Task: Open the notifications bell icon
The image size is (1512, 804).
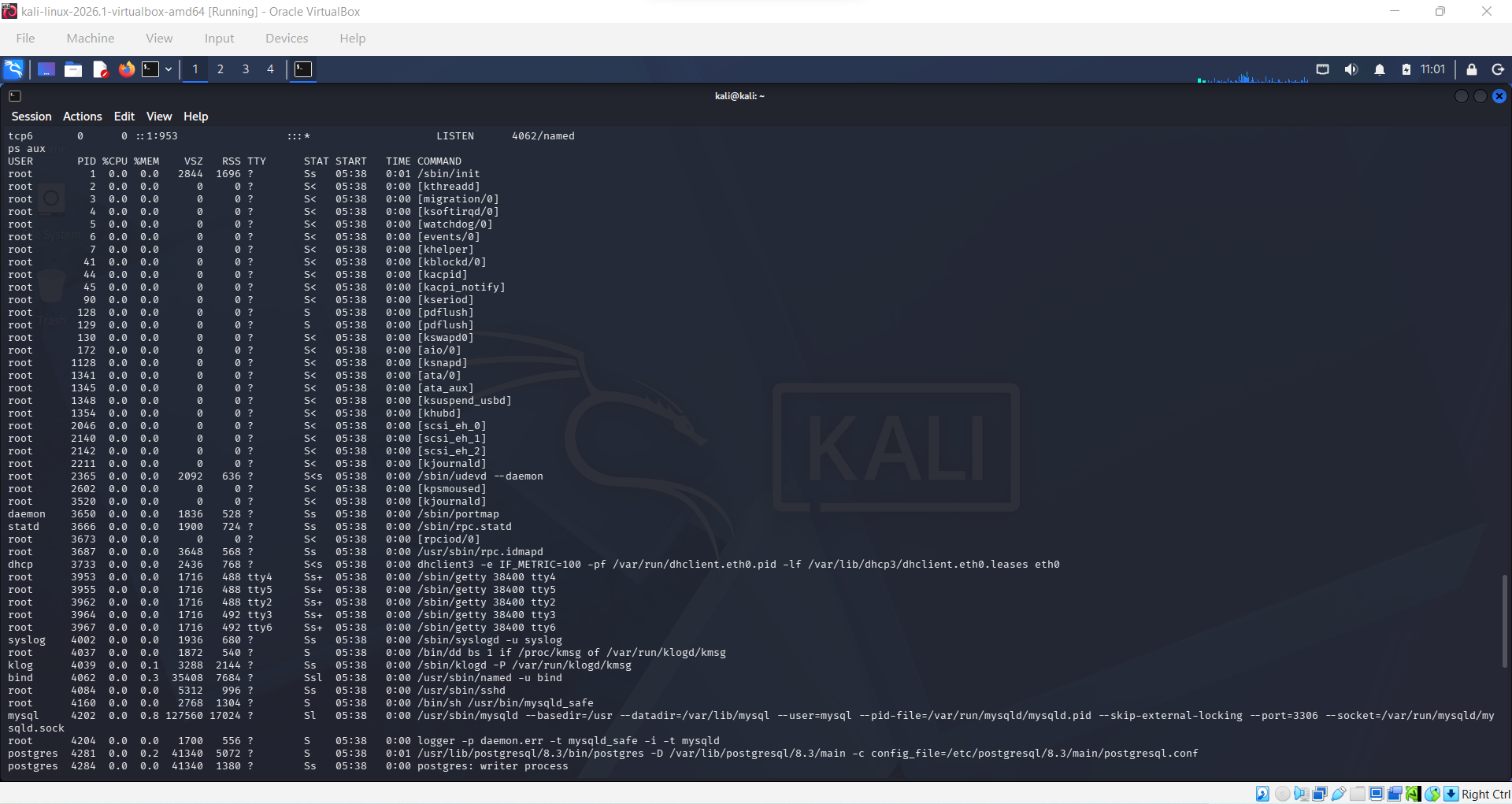Action: pos(1380,69)
